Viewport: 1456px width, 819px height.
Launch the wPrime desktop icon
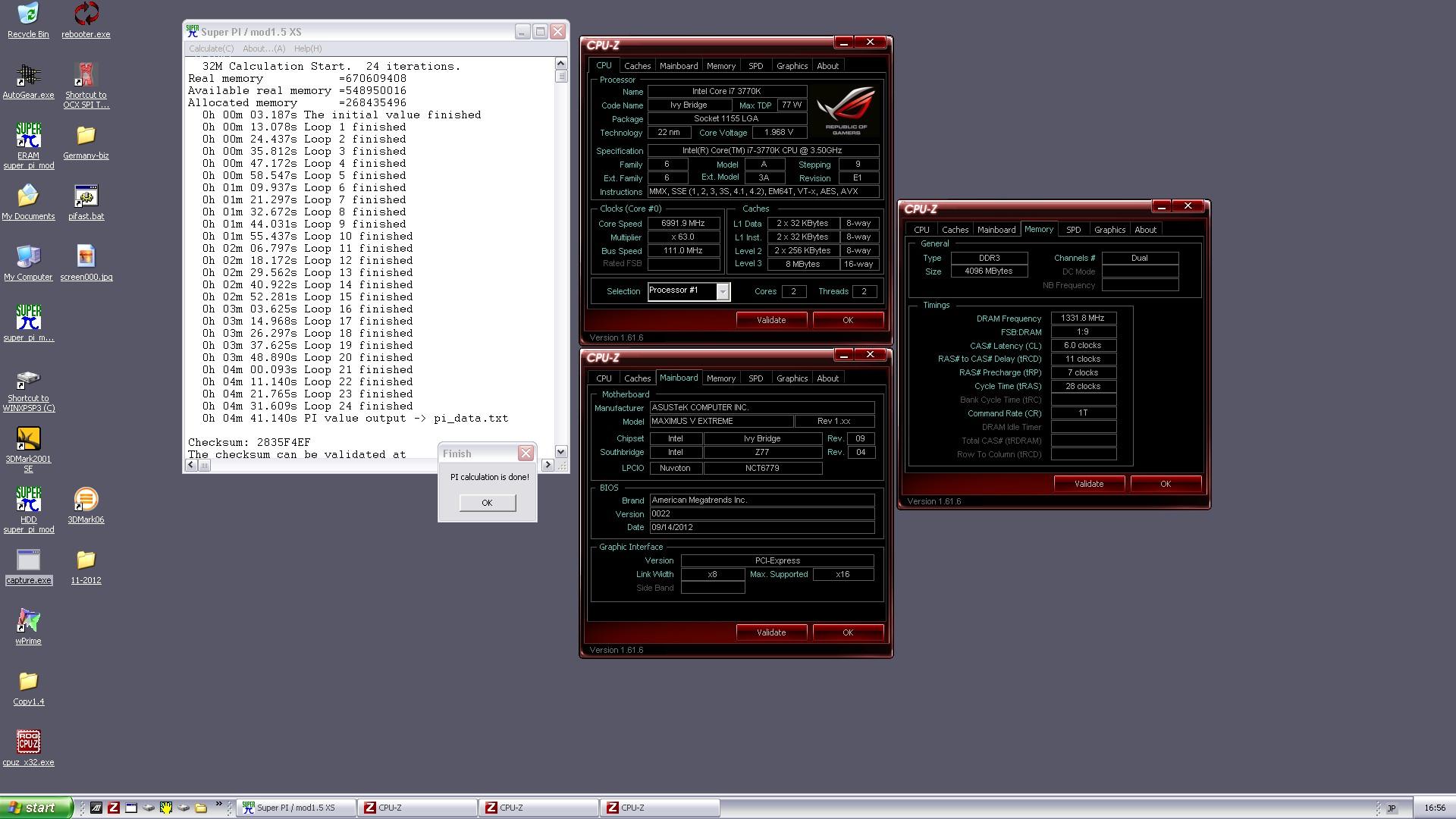coord(28,626)
